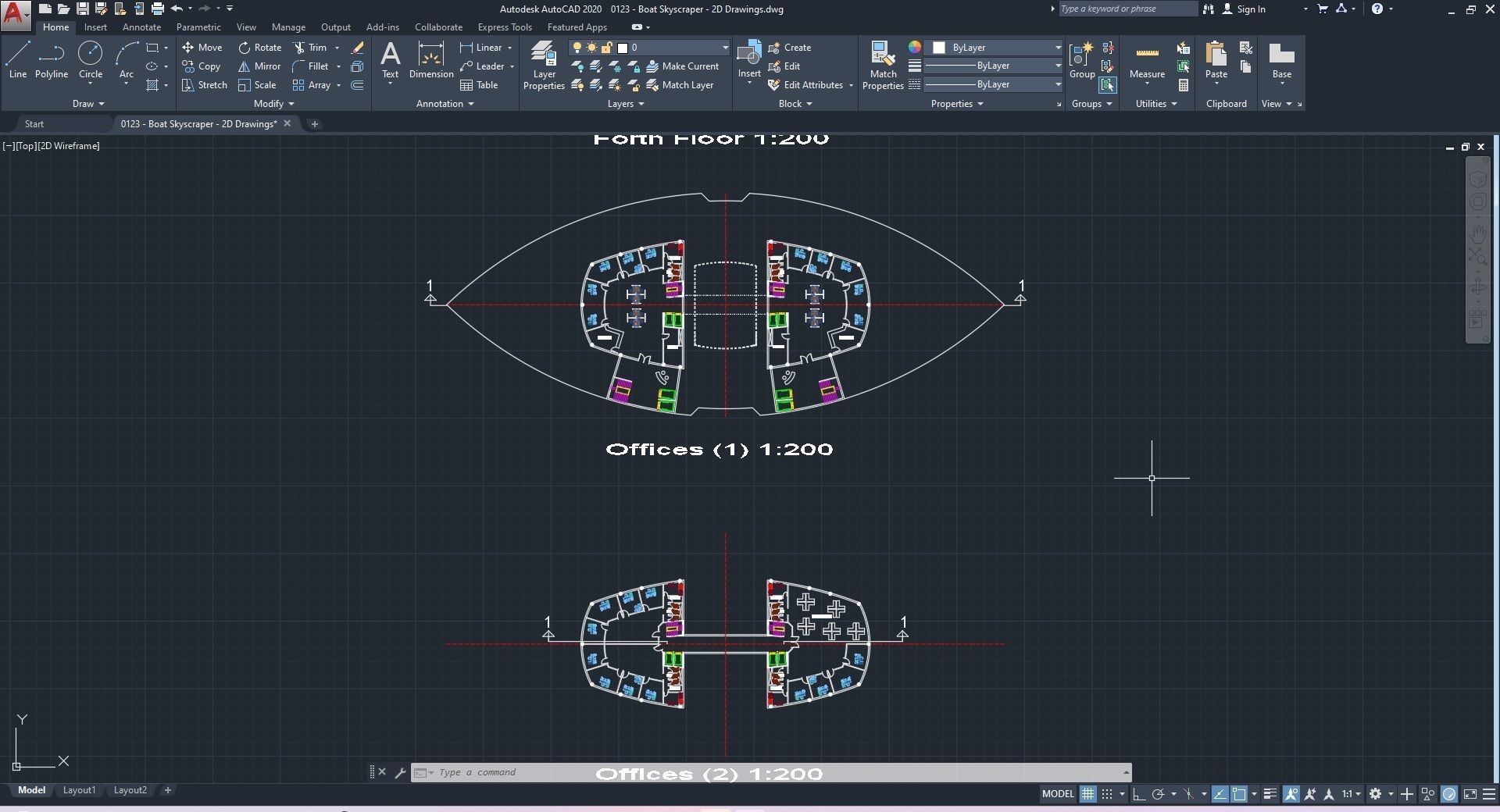This screenshot has width=1500, height=812.
Task: Toggle group selection mode in Groups panel
Action: point(1107,85)
